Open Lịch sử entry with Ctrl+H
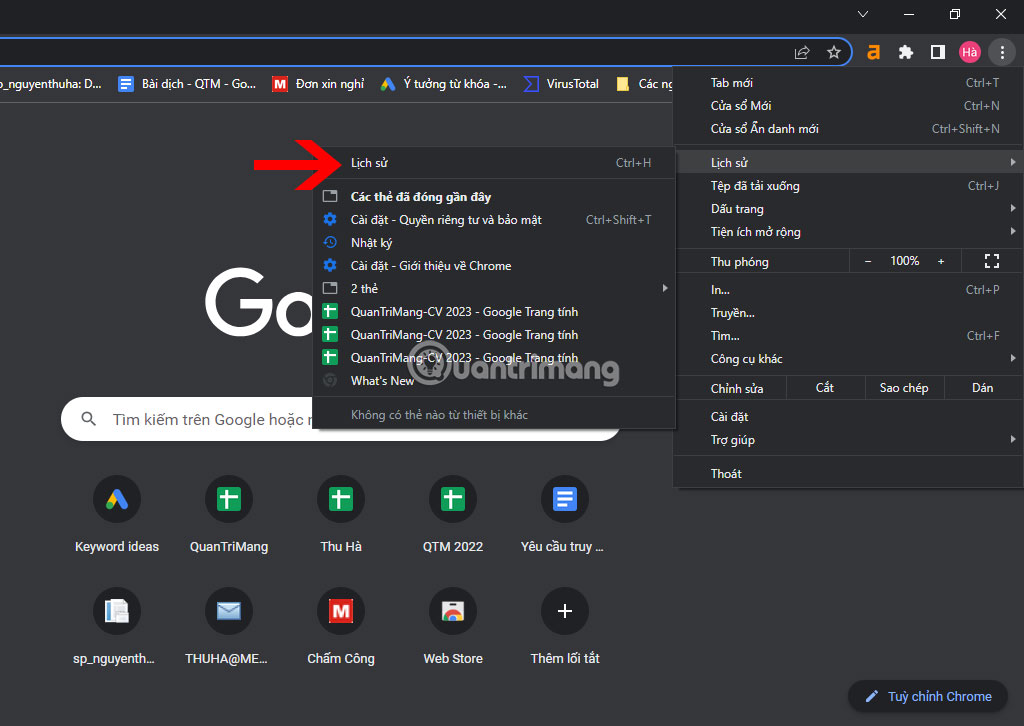This screenshot has height=726, width=1024. 494,163
